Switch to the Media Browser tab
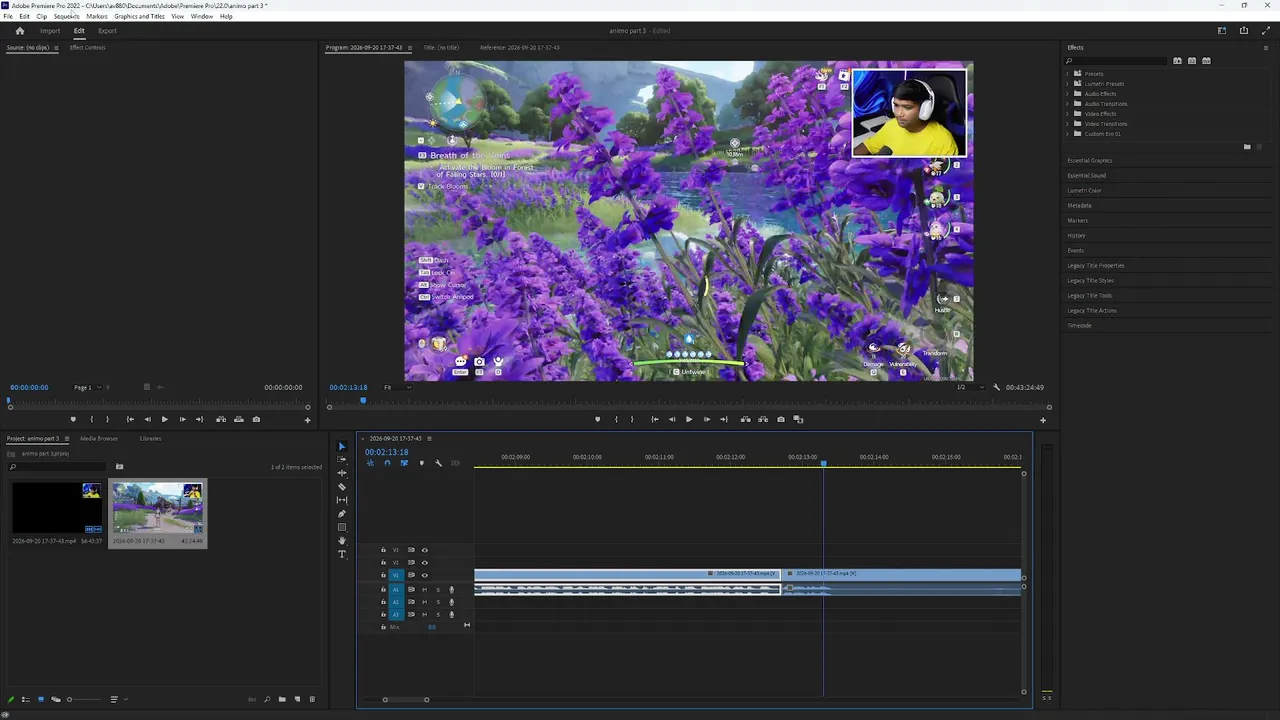 99,438
